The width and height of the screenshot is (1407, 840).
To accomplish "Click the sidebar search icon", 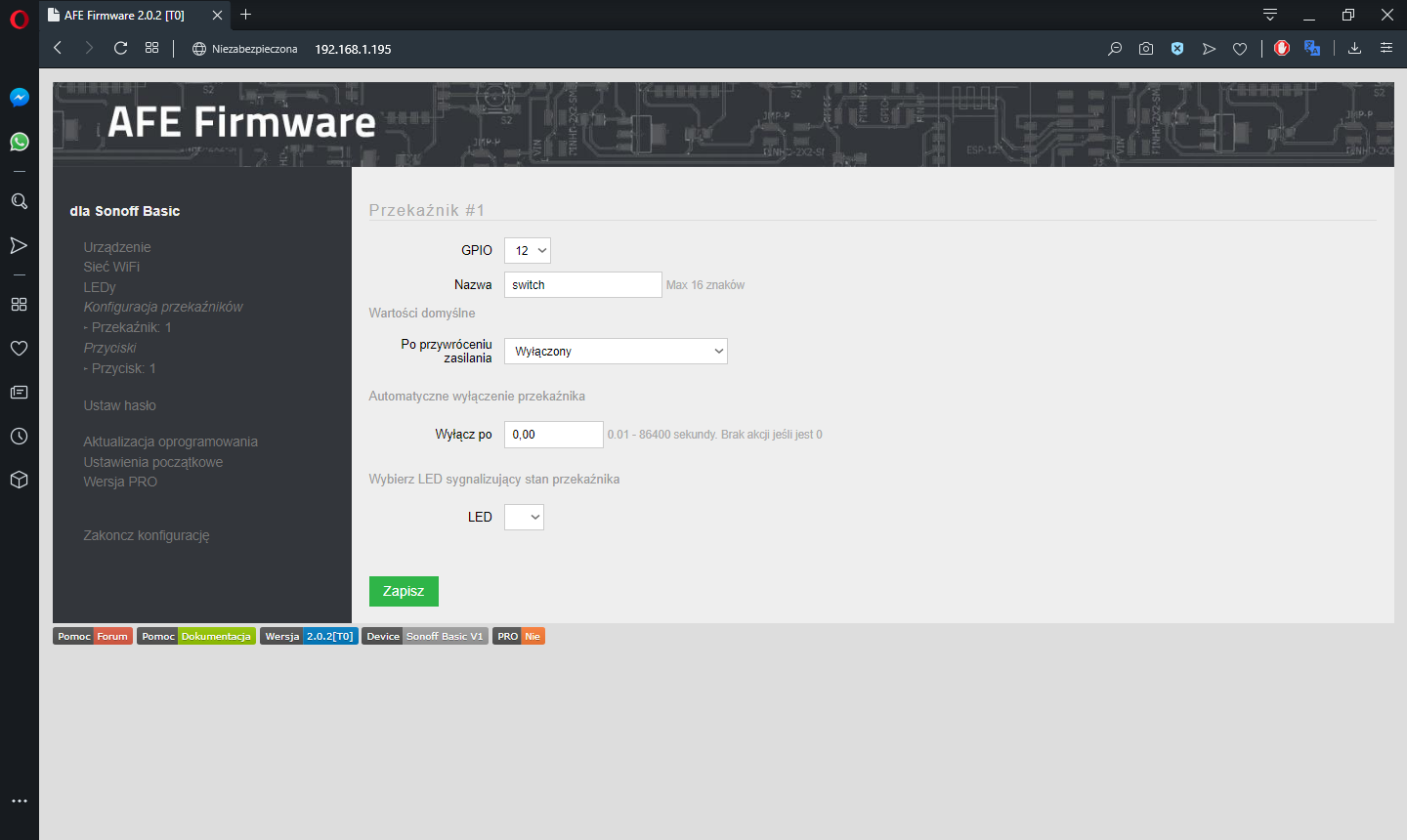I will (19, 201).
